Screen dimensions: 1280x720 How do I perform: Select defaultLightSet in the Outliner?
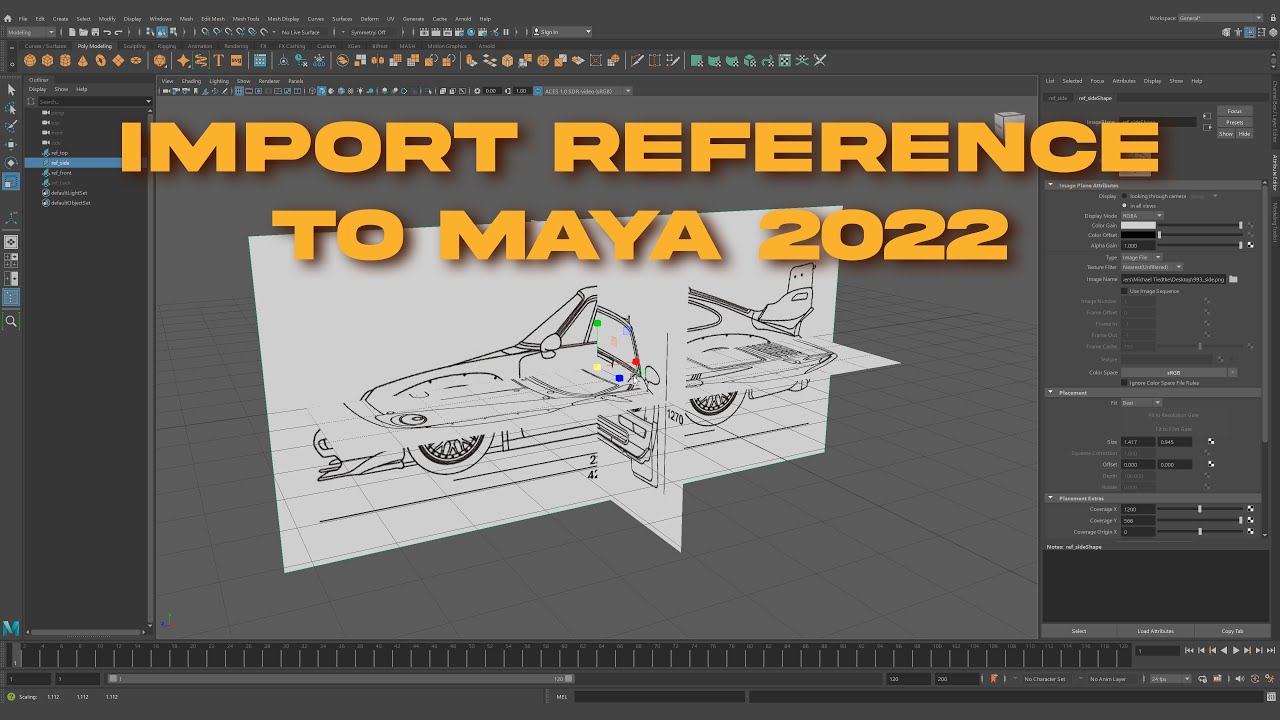tap(71, 193)
